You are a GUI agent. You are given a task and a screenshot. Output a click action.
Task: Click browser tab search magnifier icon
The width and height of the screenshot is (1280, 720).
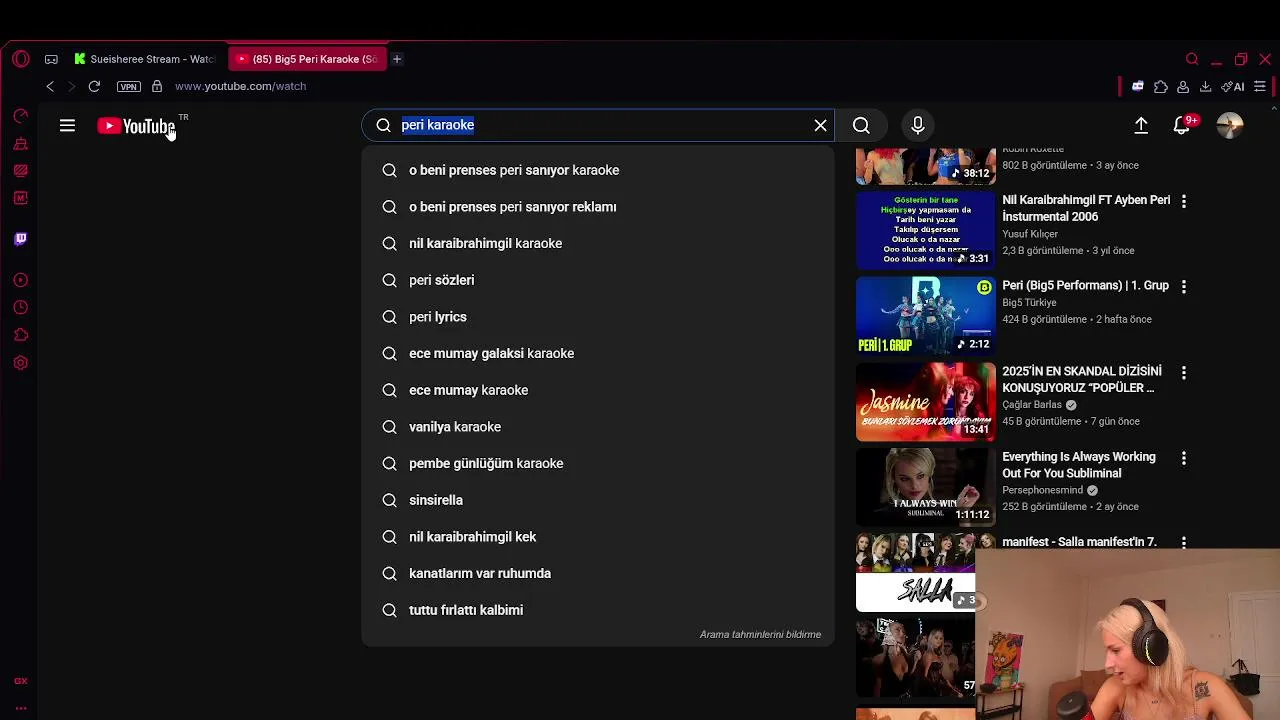point(1192,59)
